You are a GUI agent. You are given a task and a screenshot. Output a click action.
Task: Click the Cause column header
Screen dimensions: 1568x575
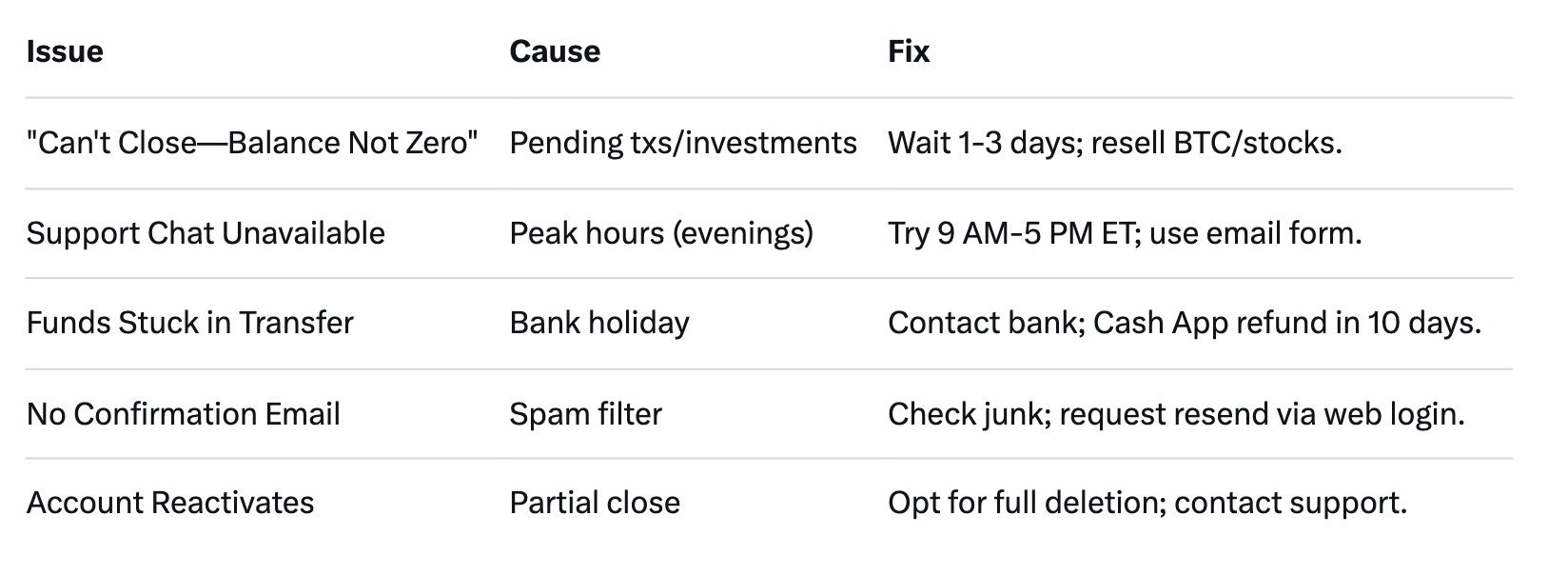(555, 51)
